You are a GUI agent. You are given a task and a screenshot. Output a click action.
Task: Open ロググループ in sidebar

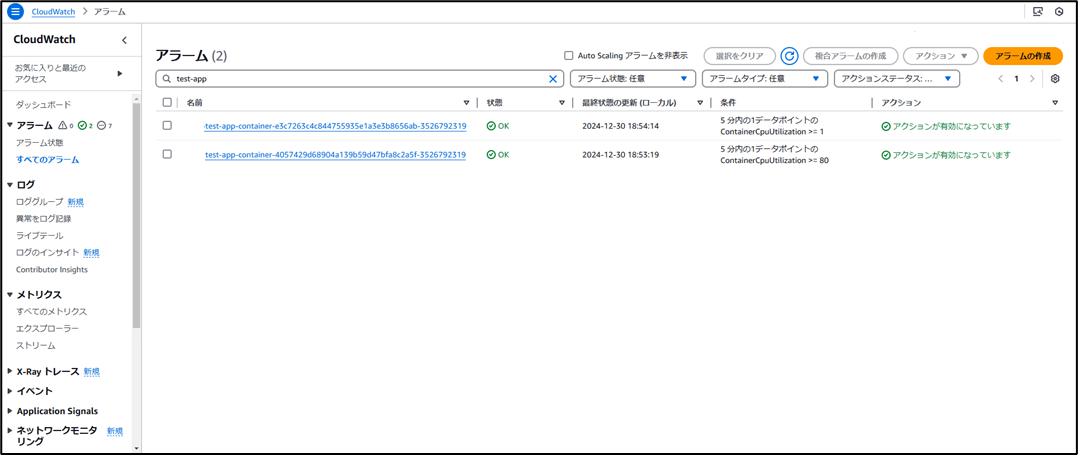coord(39,201)
